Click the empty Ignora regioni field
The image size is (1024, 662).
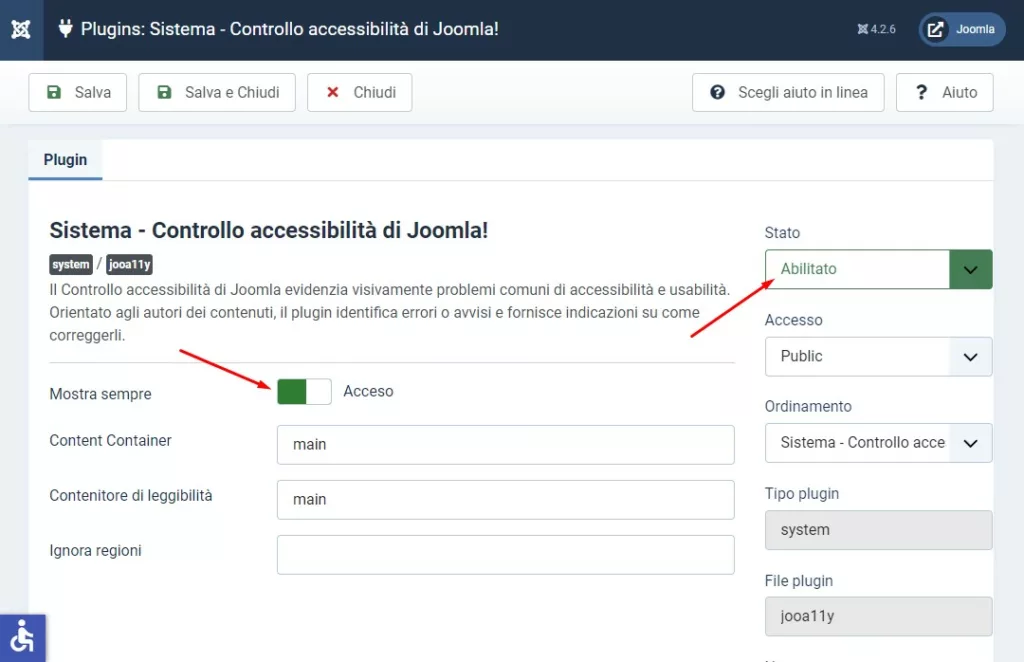(505, 555)
